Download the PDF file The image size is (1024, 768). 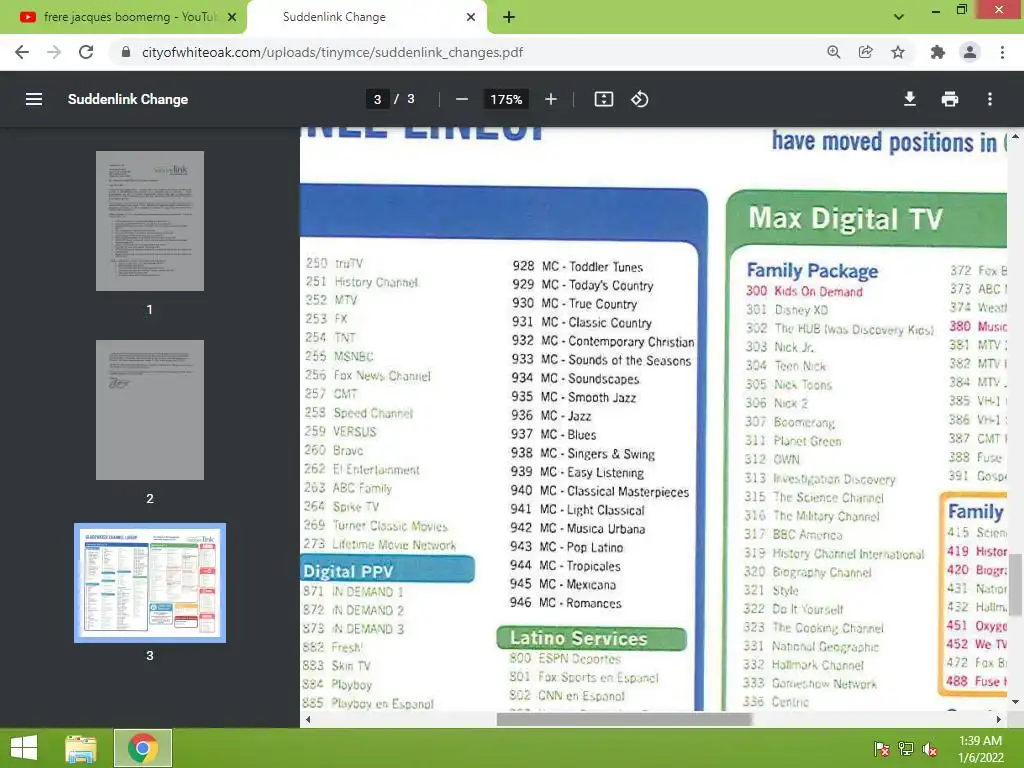(910, 99)
